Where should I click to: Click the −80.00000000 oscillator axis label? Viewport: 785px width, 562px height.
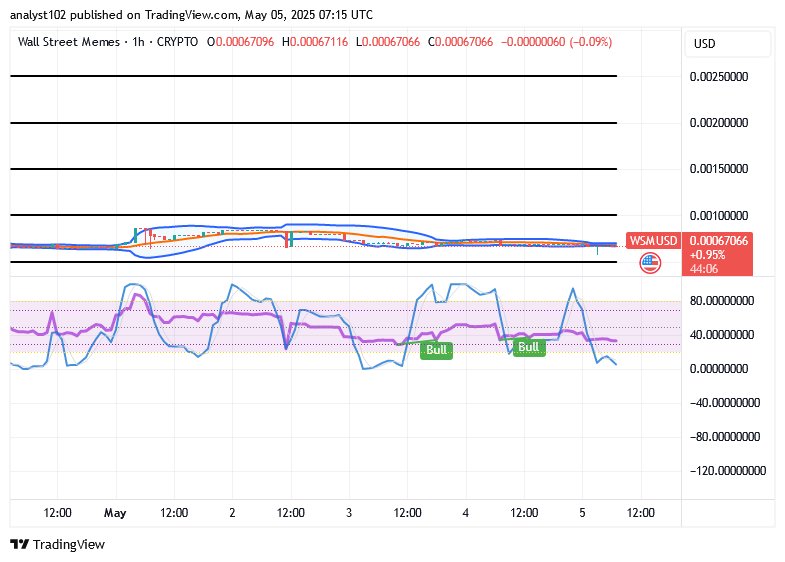tap(725, 437)
